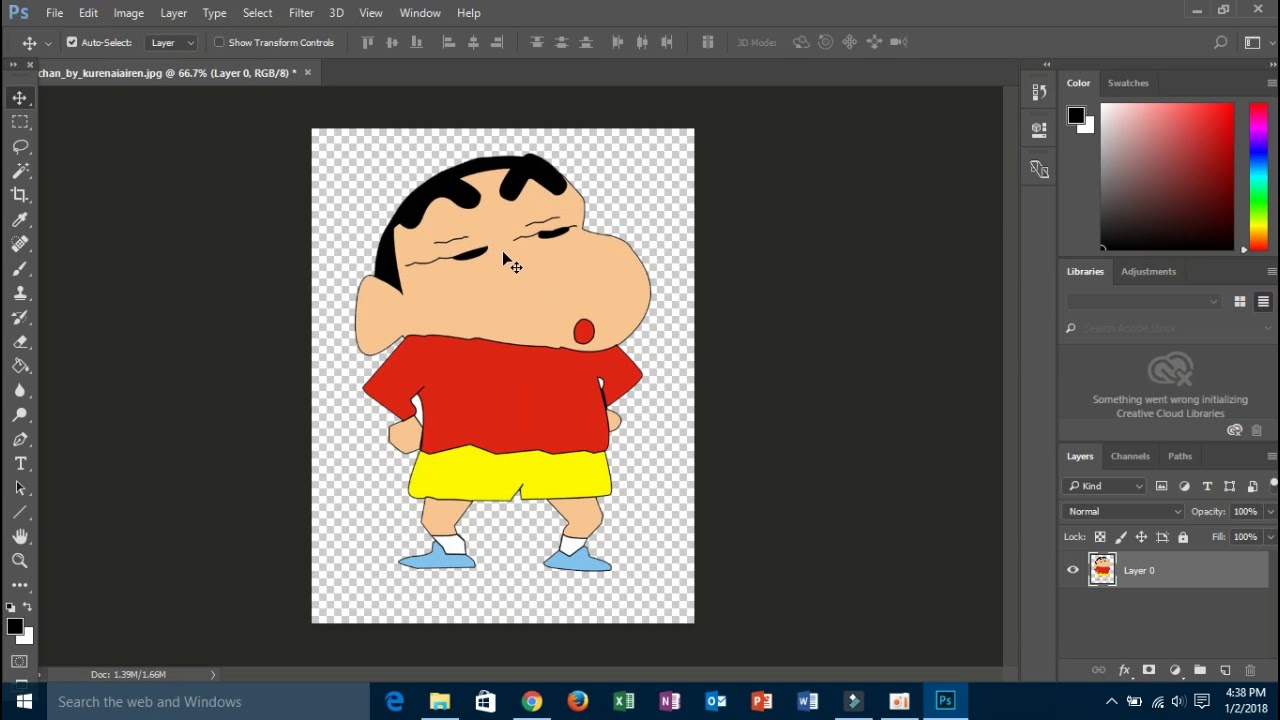Create a new layer group

coord(1200,670)
